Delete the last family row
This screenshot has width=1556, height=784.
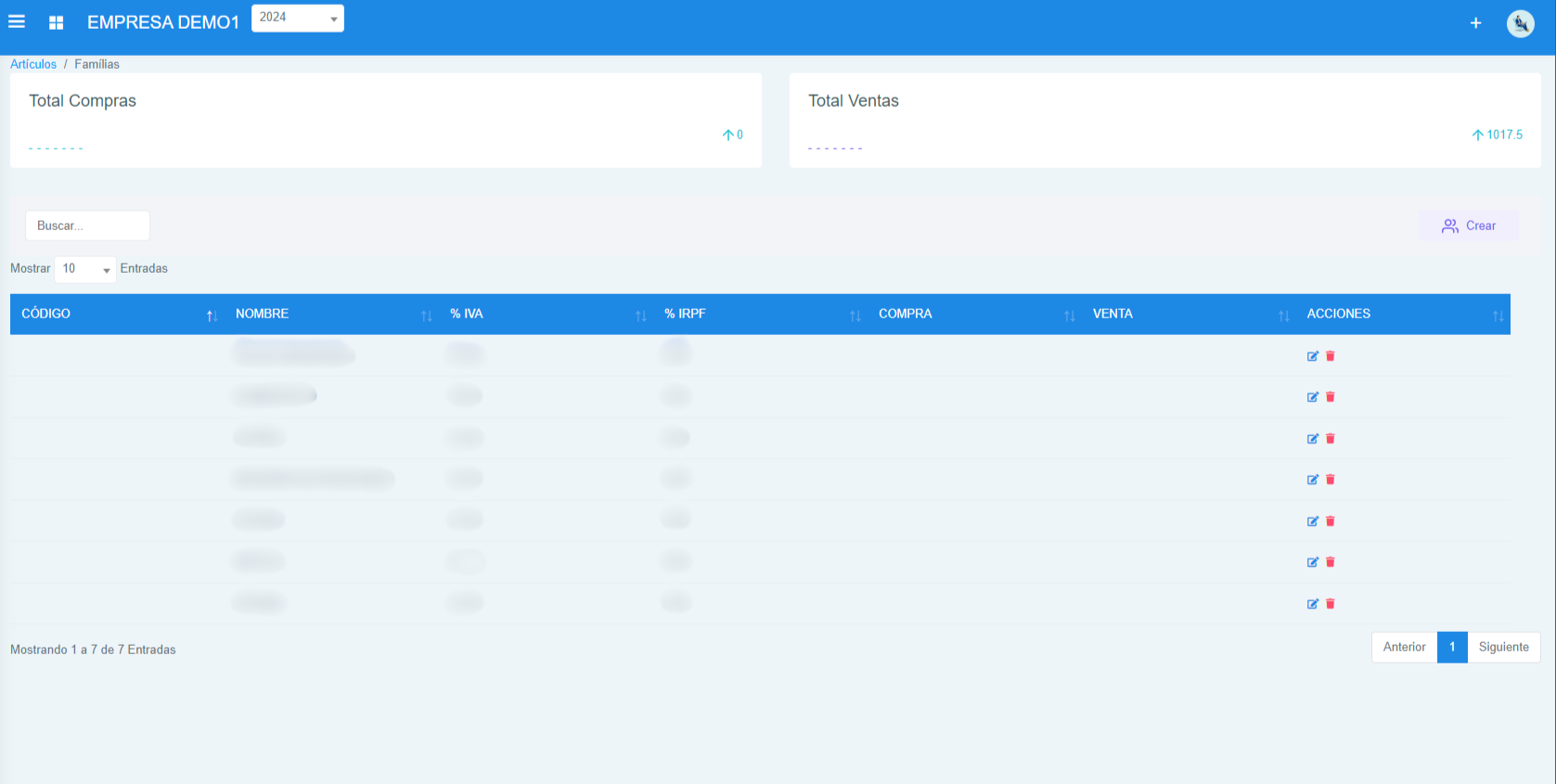point(1330,604)
